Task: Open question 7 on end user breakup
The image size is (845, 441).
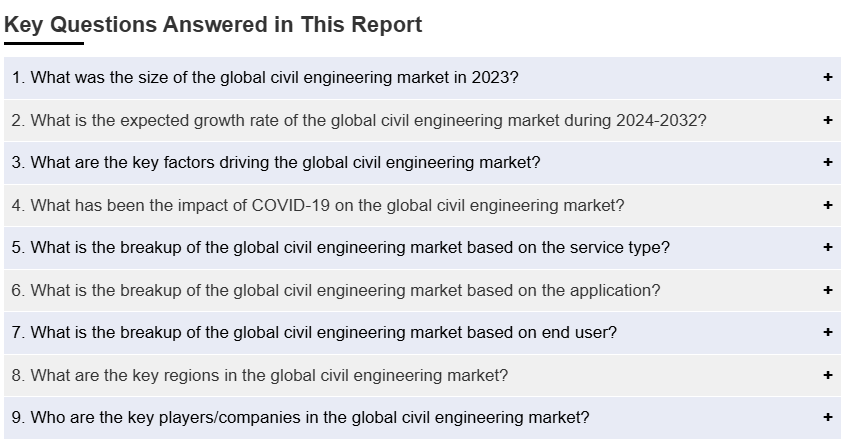Action: pos(314,332)
